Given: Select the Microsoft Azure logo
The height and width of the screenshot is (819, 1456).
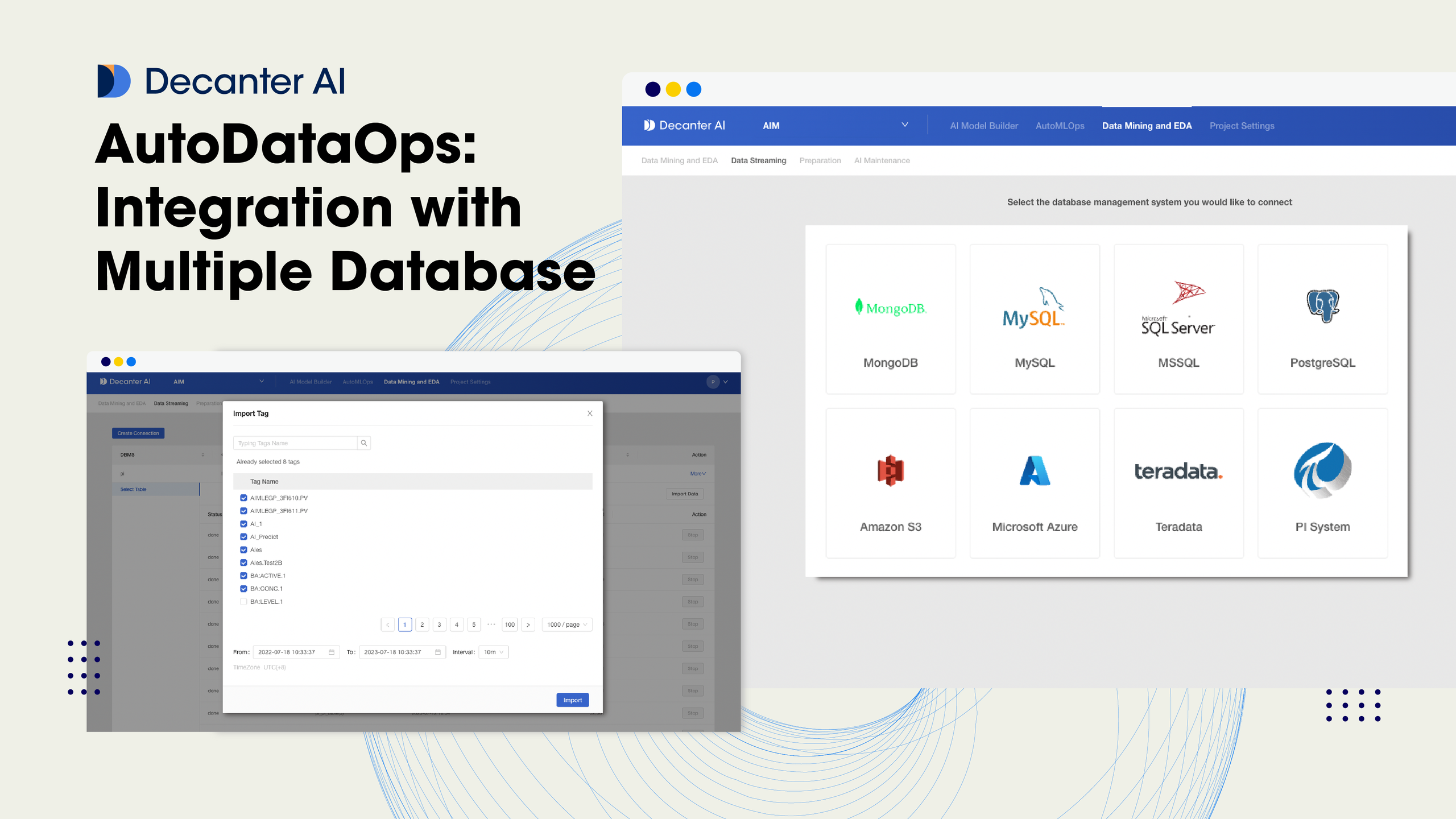Looking at the screenshot, I should [1034, 470].
